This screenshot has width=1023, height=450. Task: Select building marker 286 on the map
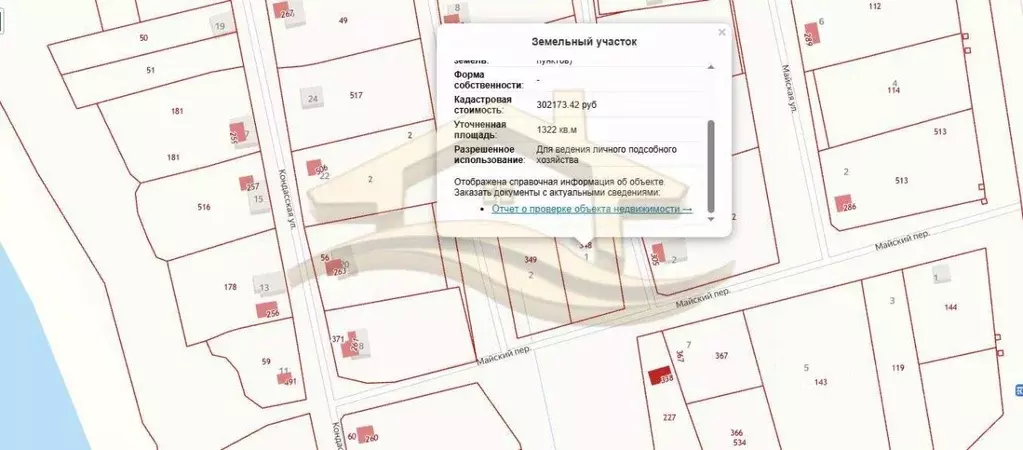[844, 203]
